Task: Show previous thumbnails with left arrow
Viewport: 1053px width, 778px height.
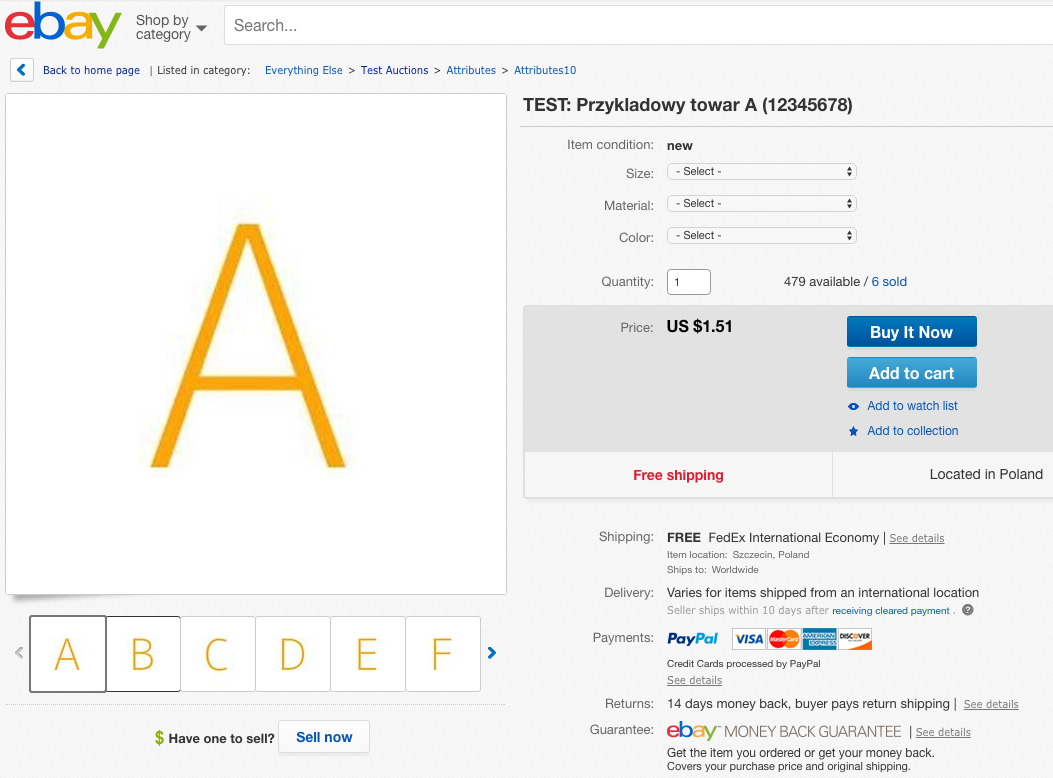Action: (x=19, y=652)
